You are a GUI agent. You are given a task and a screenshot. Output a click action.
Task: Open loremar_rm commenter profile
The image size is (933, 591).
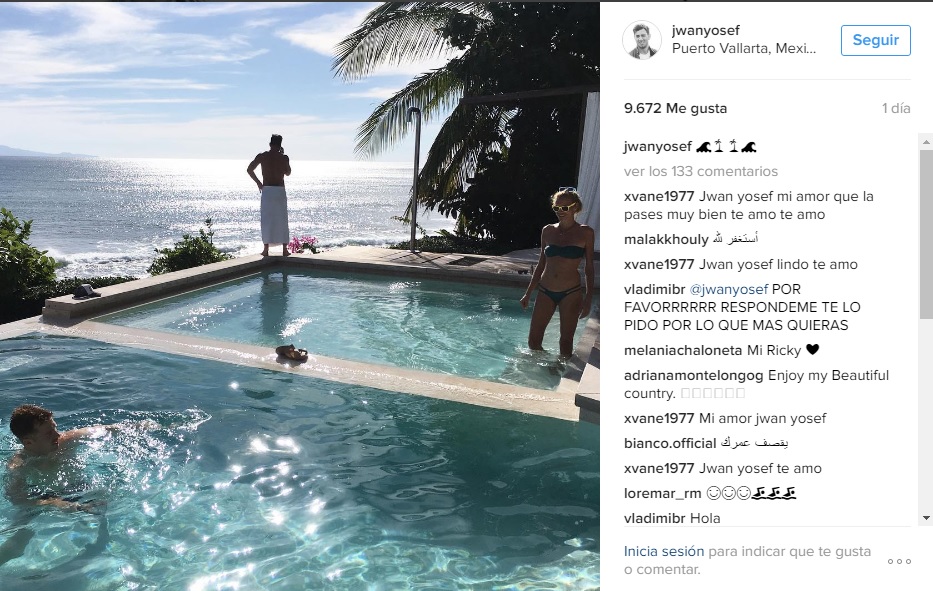[663, 493]
